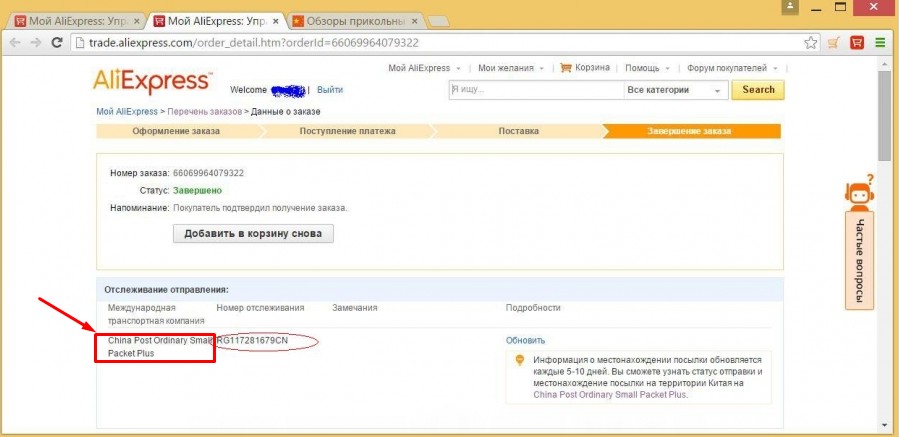Expand the Мои желания menu

510,68
